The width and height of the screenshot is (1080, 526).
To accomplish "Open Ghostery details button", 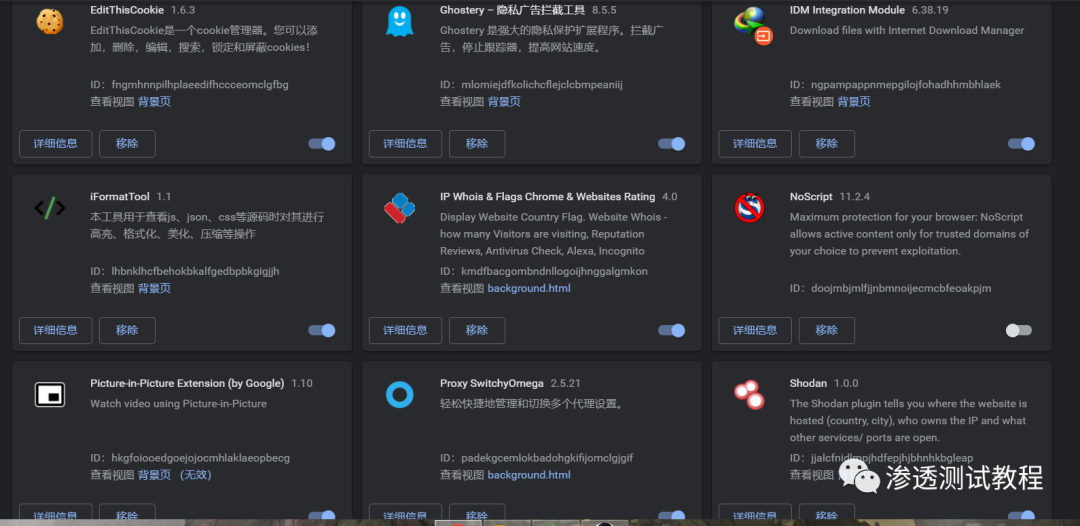I will [x=406, y=144].
